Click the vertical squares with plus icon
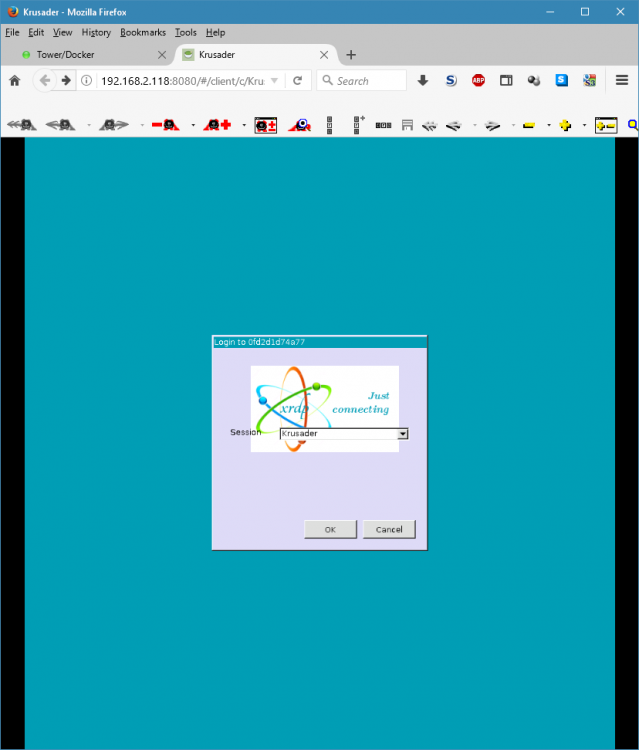This screenshot has height=750, width=639. click(358, 125)
